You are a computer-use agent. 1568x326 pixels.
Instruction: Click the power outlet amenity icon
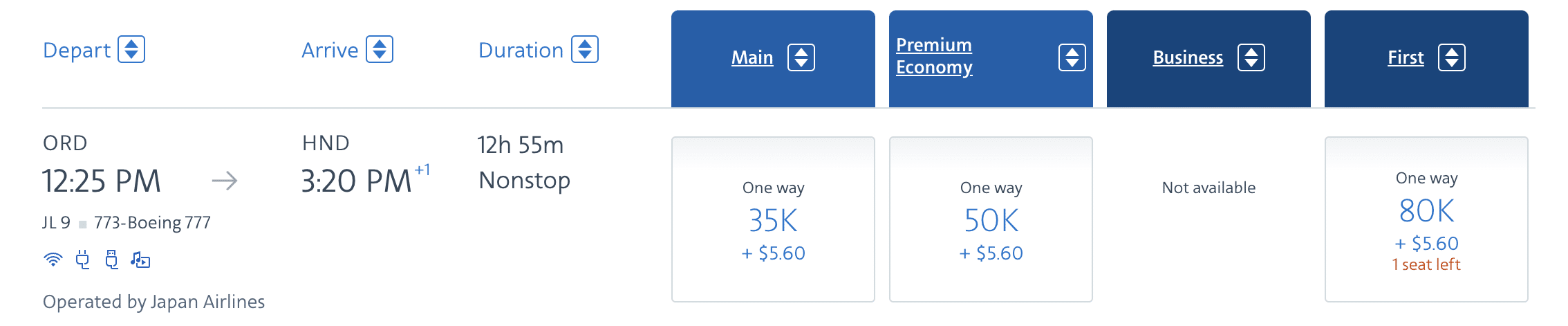point(83,260)
